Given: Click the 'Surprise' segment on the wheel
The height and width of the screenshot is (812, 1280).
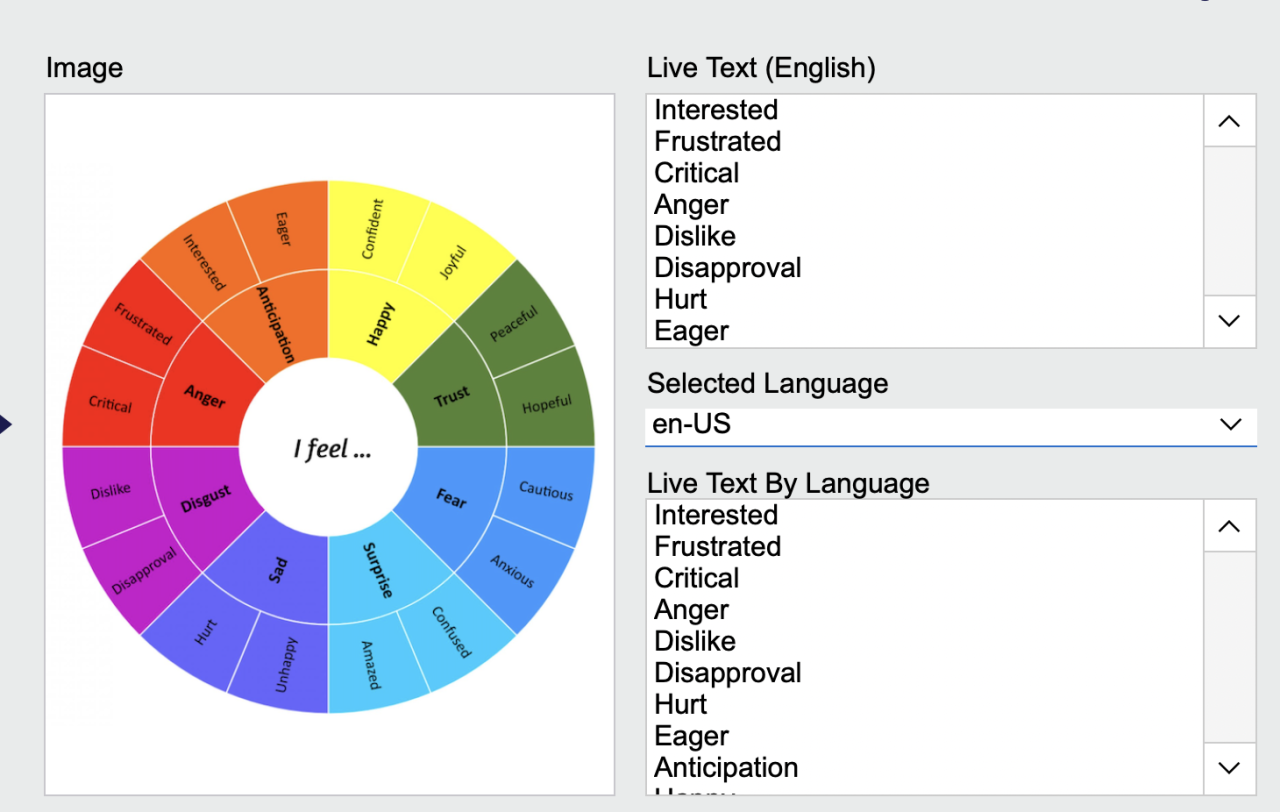Looking at the screenshot, I should click(378, 569).
